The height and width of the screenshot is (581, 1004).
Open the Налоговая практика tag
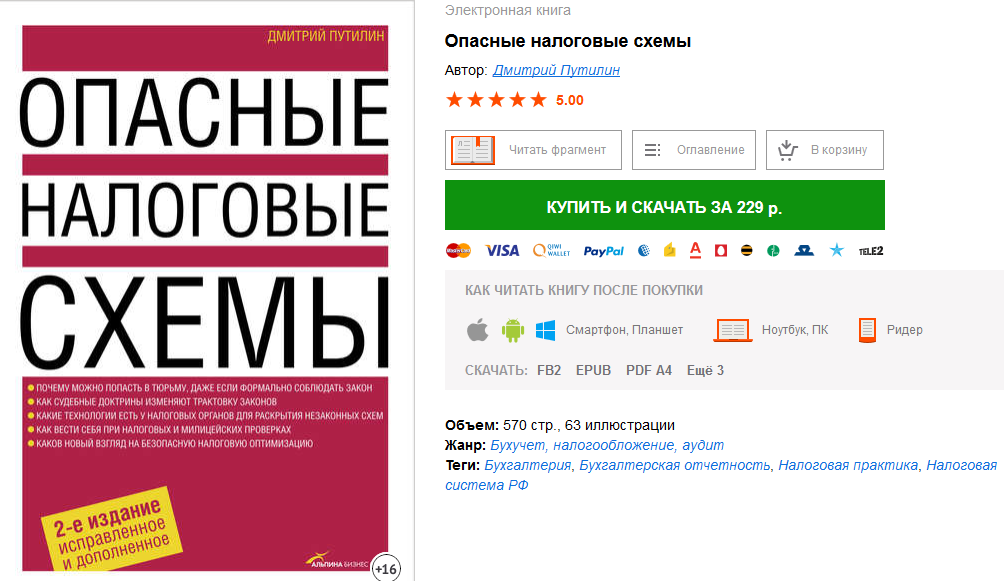pos(848,465)
